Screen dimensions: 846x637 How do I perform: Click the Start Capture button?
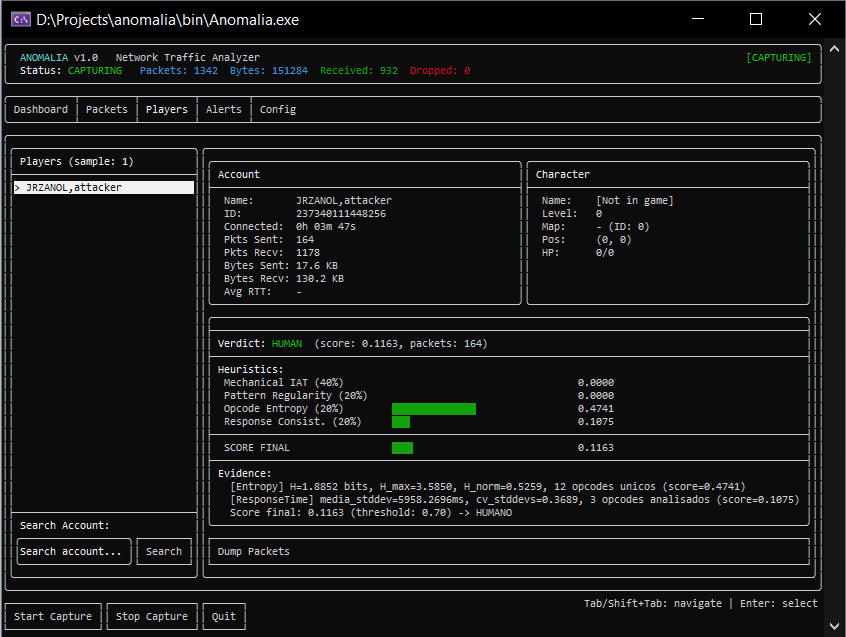(x=53, y=616)
